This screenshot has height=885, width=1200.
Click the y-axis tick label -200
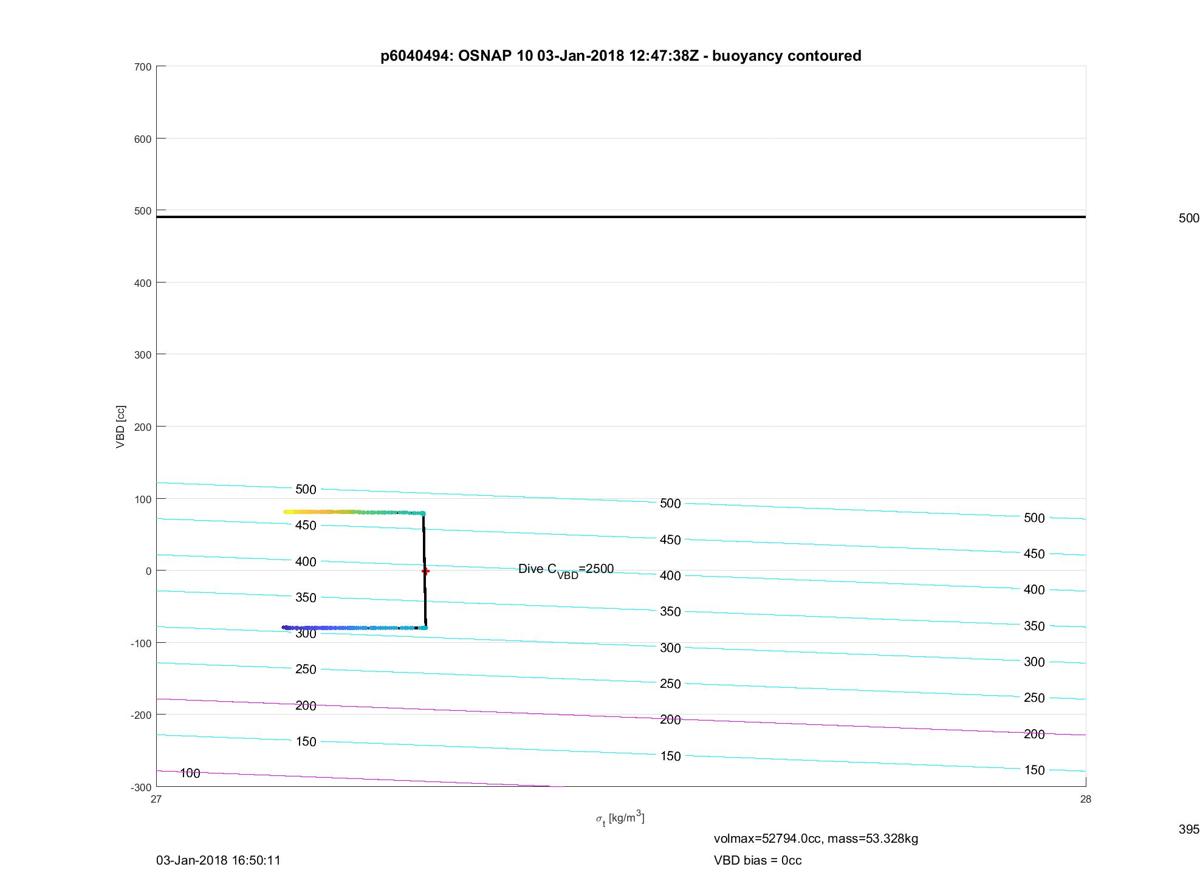point(140,715)
